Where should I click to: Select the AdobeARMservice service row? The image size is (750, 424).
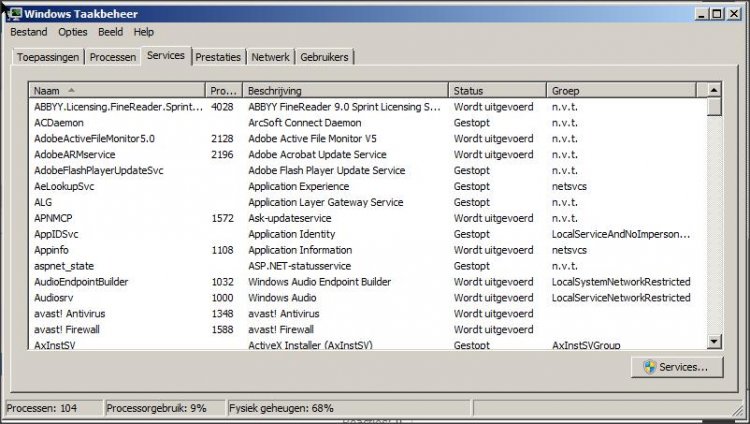[x=367, y=155]
